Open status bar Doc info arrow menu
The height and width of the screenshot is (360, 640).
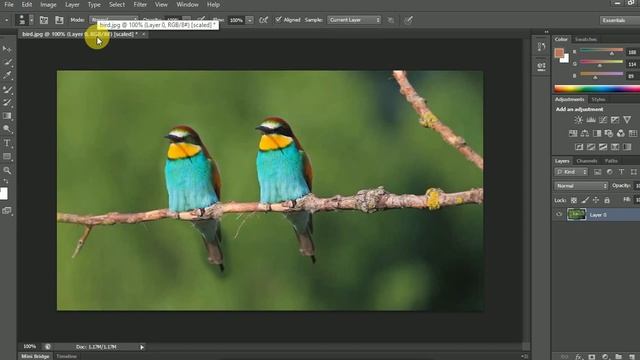tap(142, 347)
